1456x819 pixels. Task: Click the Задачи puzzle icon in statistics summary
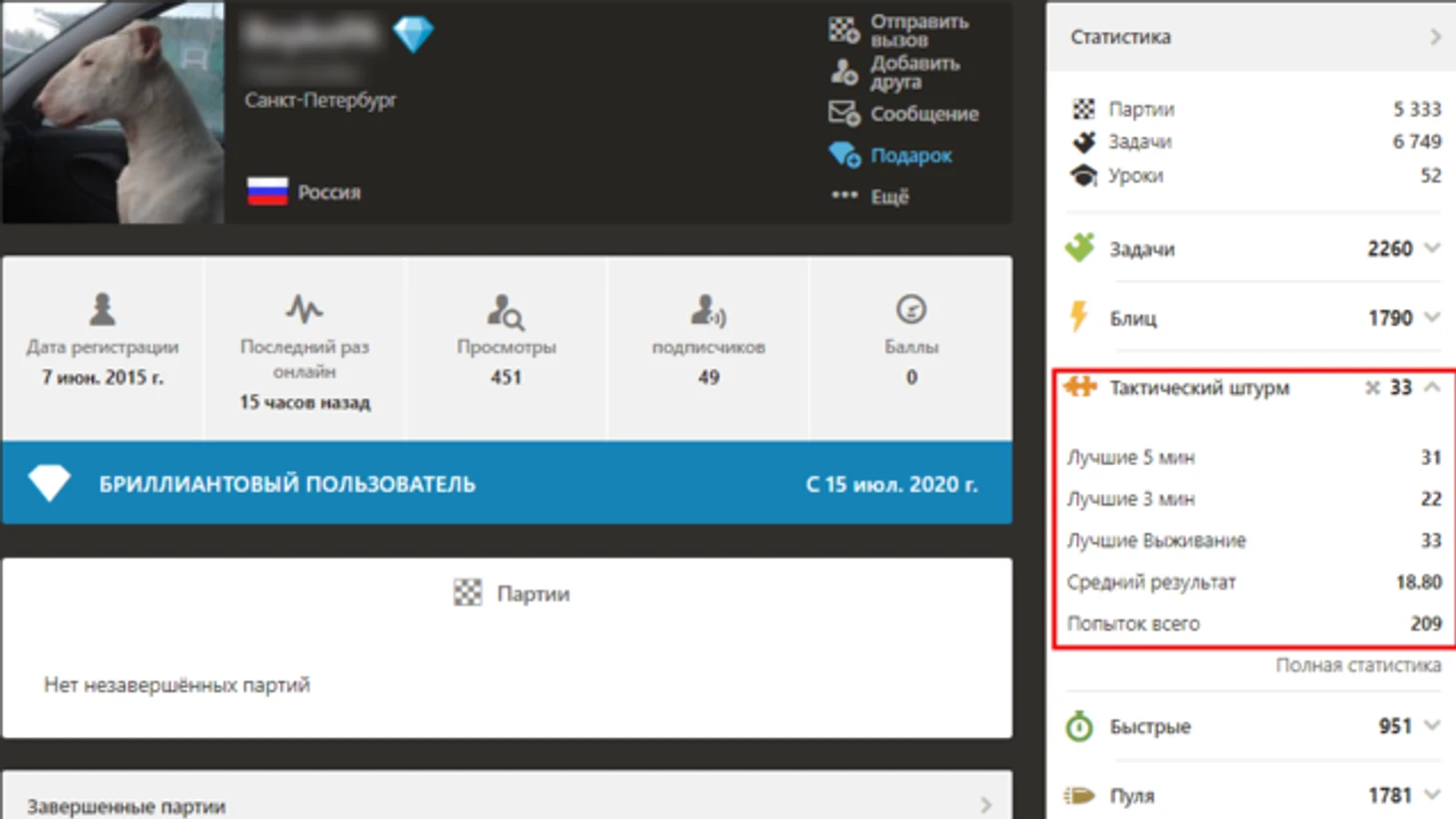pos(1083,142)
